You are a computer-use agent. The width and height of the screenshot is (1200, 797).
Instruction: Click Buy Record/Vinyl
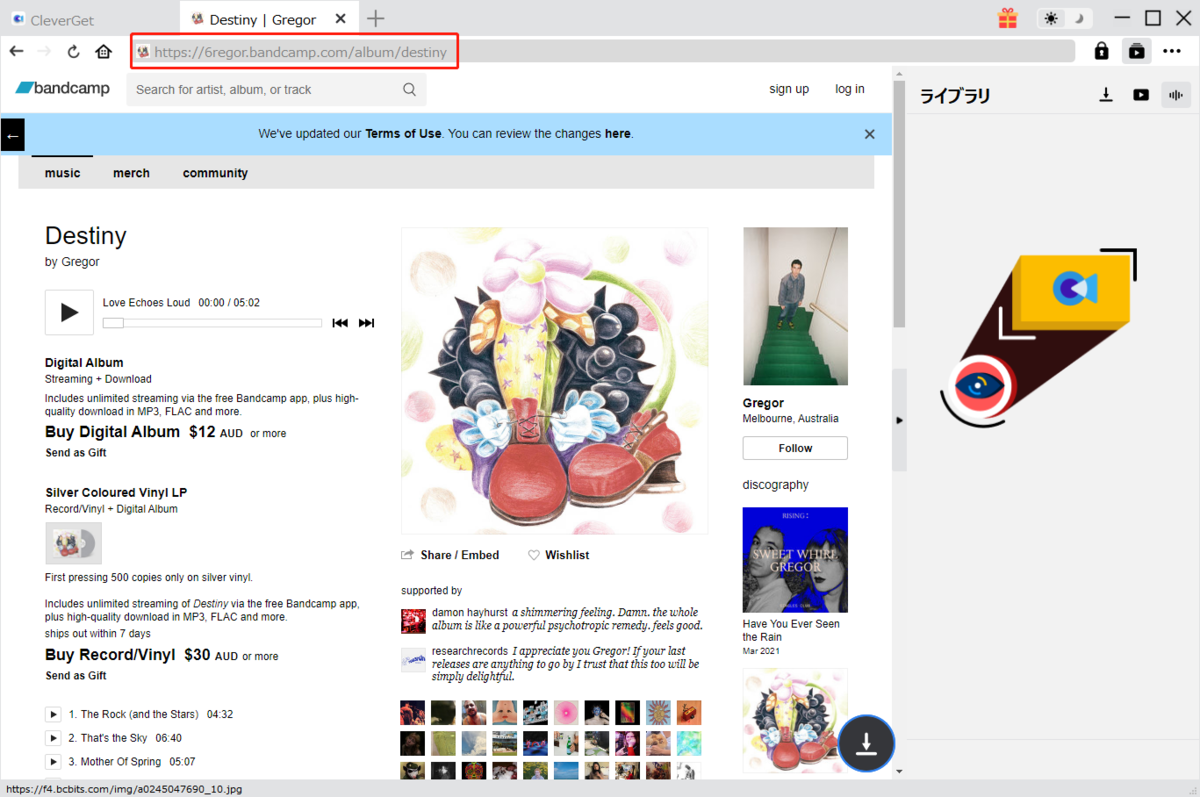(110, 655)
